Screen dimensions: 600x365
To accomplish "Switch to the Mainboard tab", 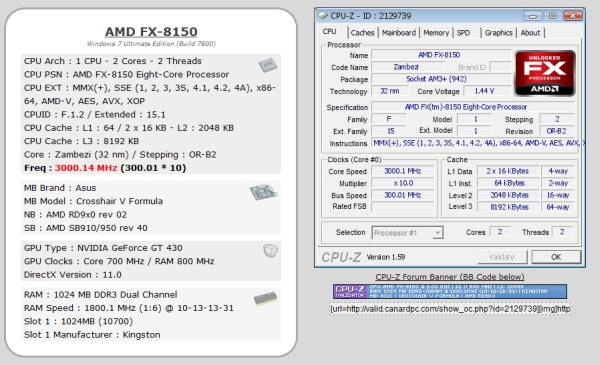I will point(399,33).
